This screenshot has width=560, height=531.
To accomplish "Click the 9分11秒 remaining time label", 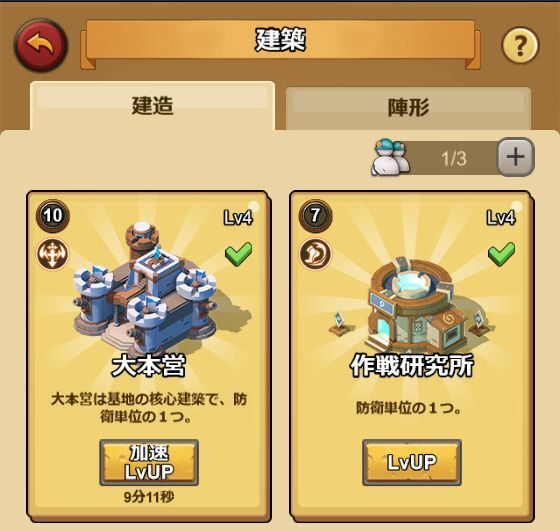I will pyautogui.click(x=149, y=497).
